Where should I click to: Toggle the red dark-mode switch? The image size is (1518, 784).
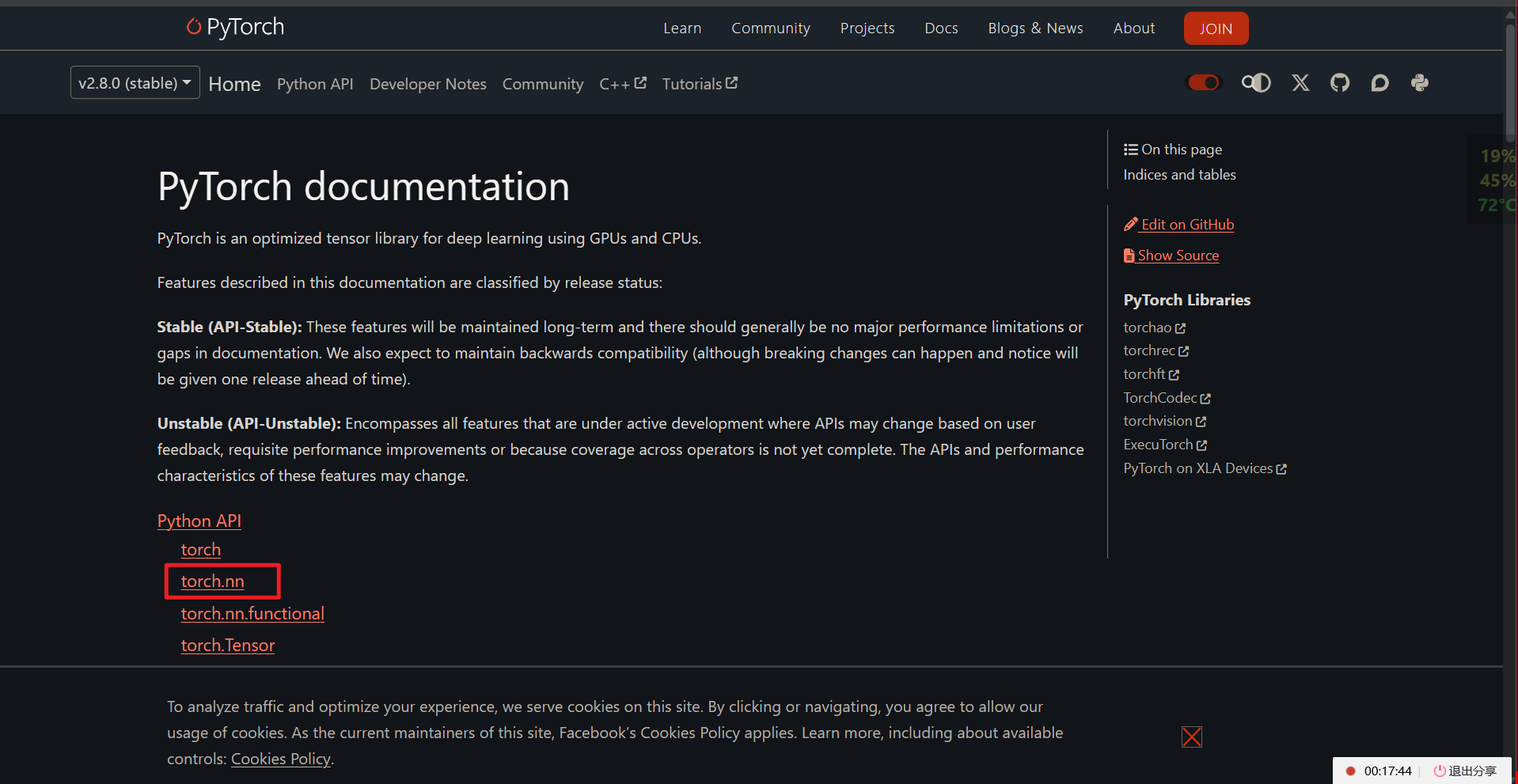tap(1205, 82)
